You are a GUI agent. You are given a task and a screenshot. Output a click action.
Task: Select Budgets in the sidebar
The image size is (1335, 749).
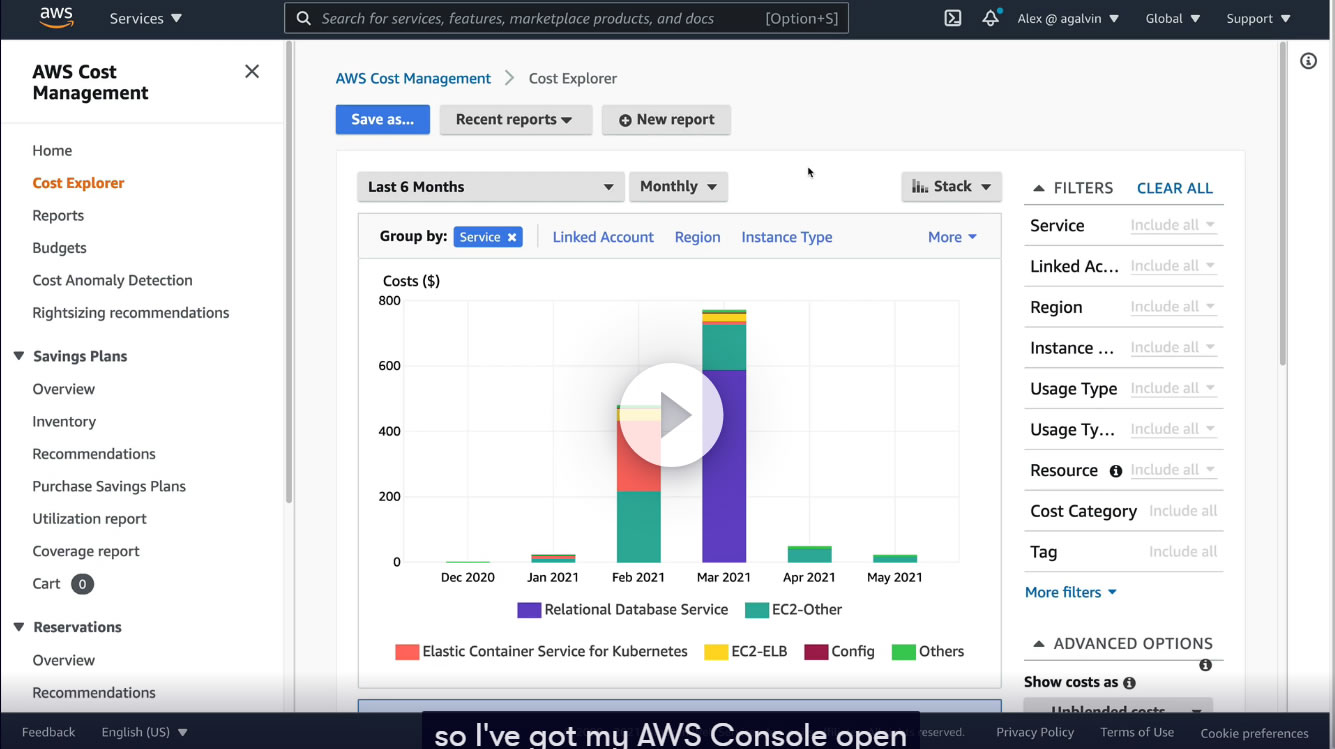[x=59, y=248]
